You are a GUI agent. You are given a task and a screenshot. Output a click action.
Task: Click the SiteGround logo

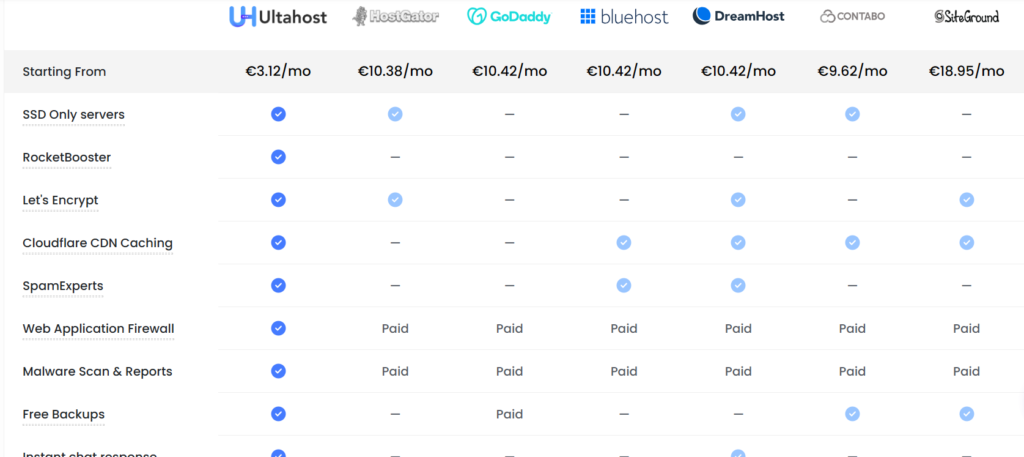967,16
